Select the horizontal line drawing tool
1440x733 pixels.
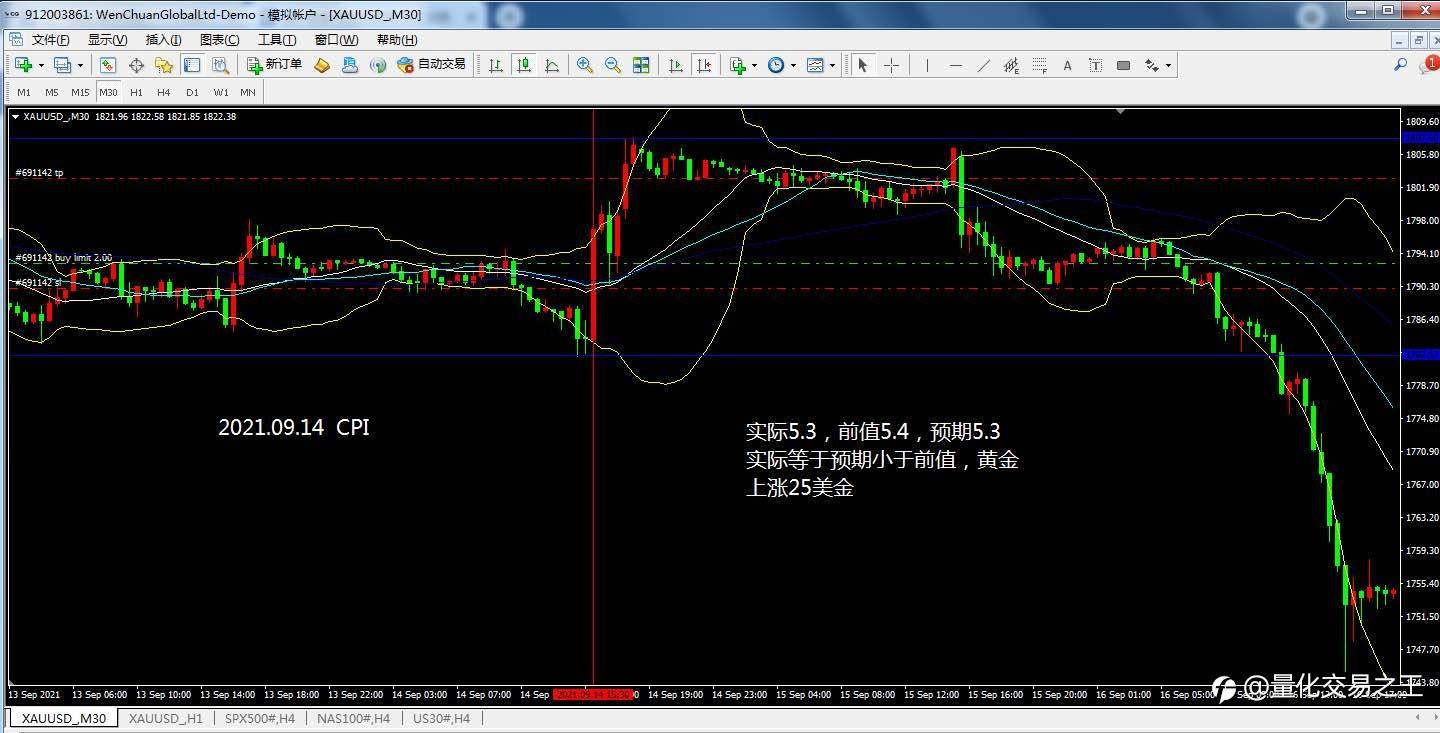(955, 65)
